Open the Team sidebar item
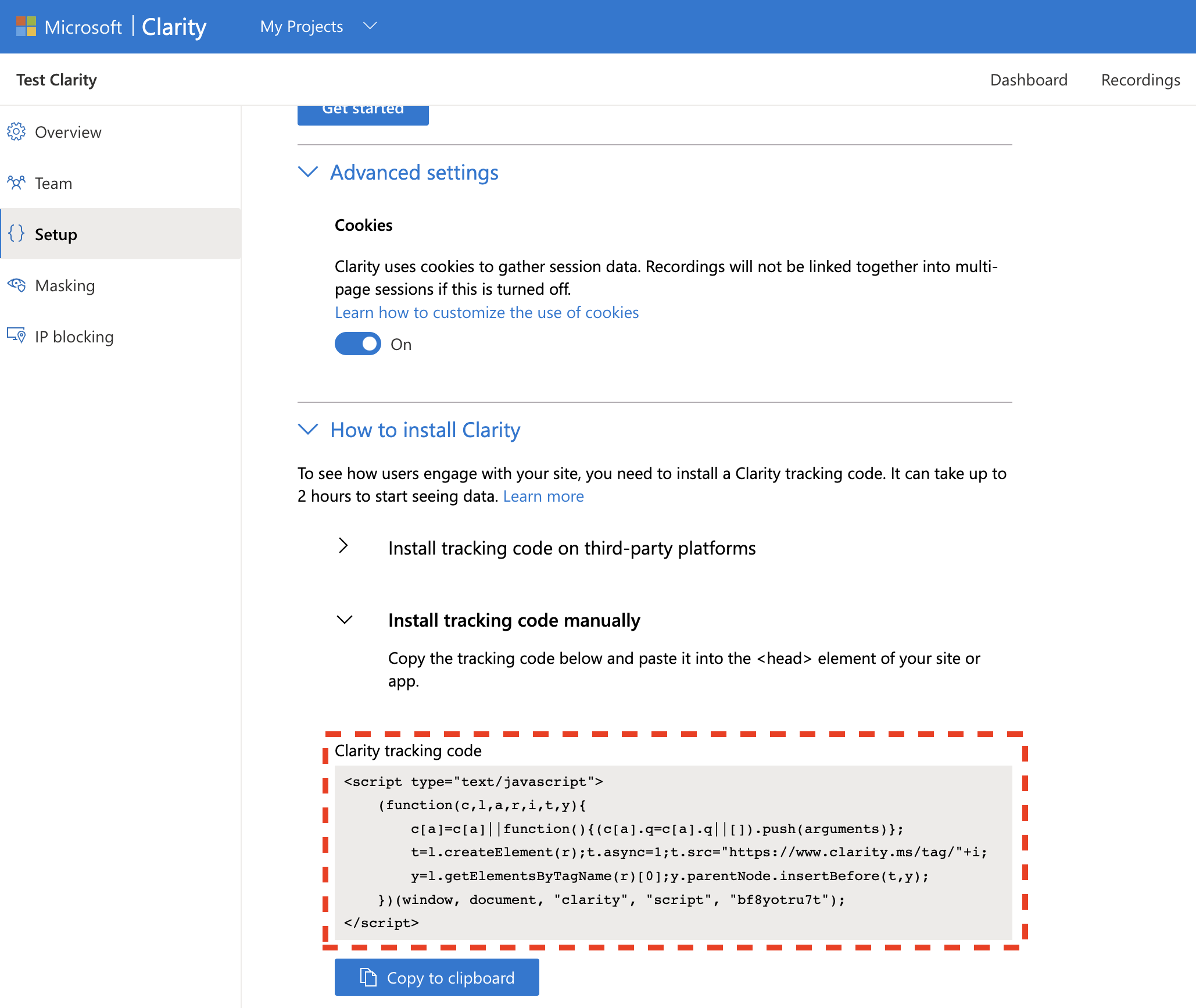Image resolution: width=1196 pixels, height=1008 pixels. (x=120, y=183)
